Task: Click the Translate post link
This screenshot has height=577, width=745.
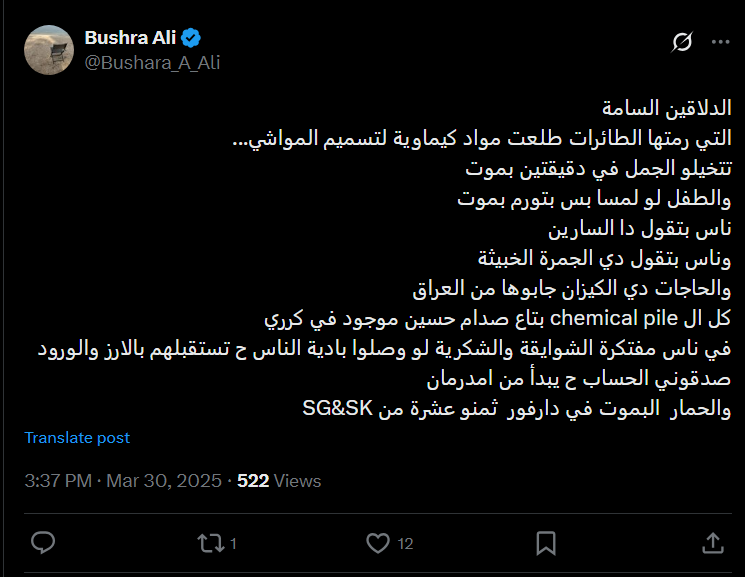Action: click(x=77, y=438)
